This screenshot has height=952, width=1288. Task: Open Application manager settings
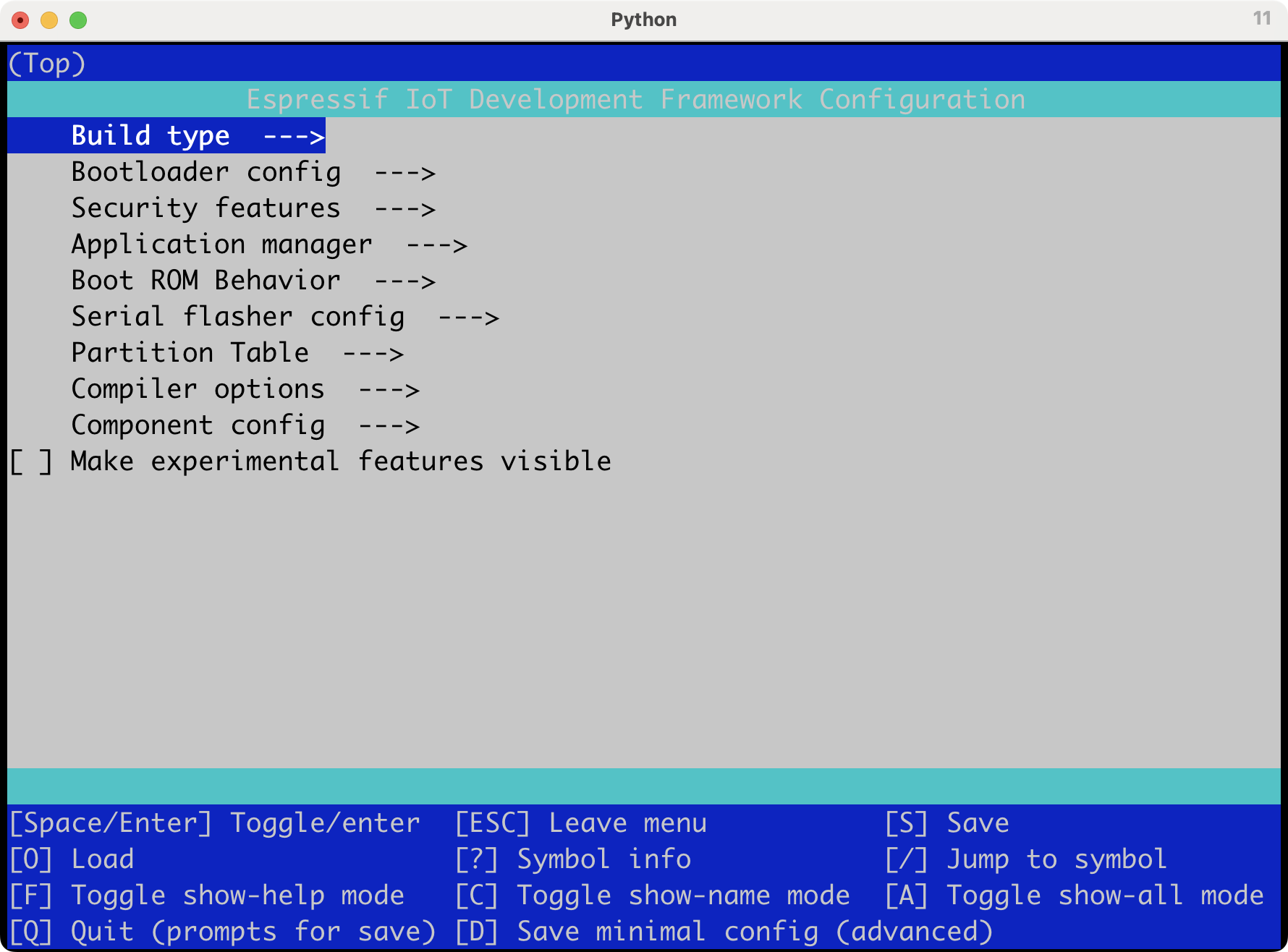(x=269, y=245)
